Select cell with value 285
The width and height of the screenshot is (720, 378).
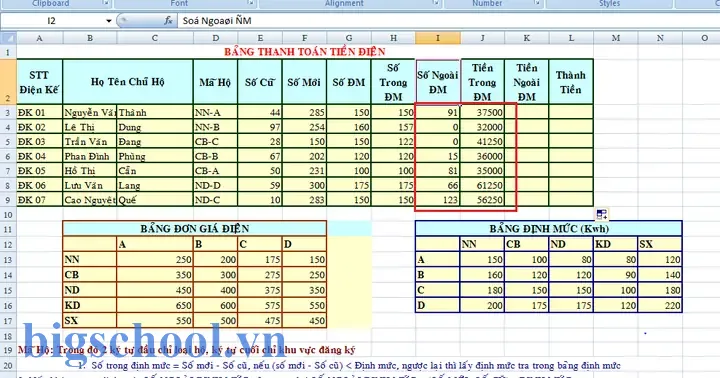304,112
